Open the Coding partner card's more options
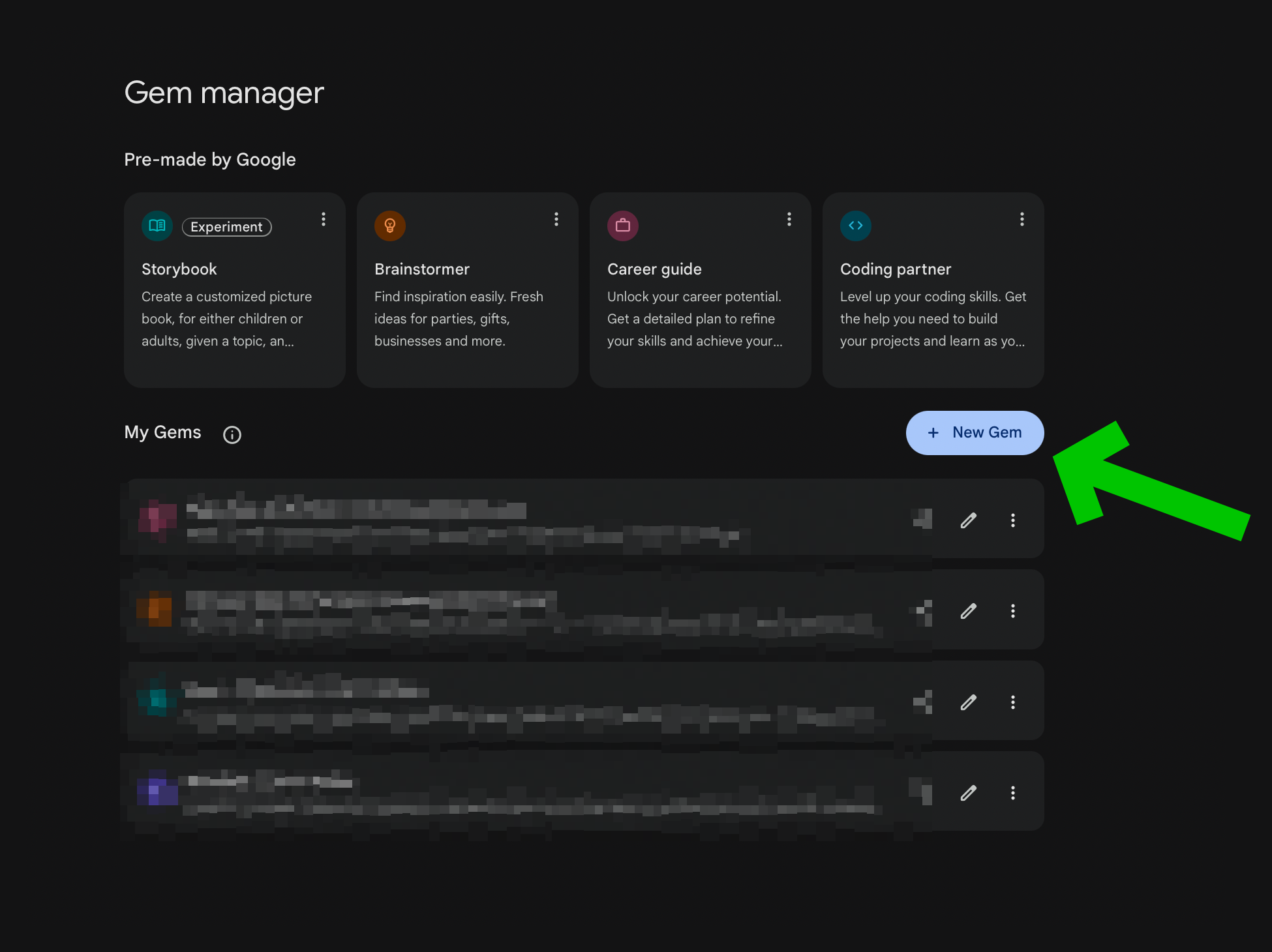The height and width of the screenshot is (952, 1272). coord(1022,219)
